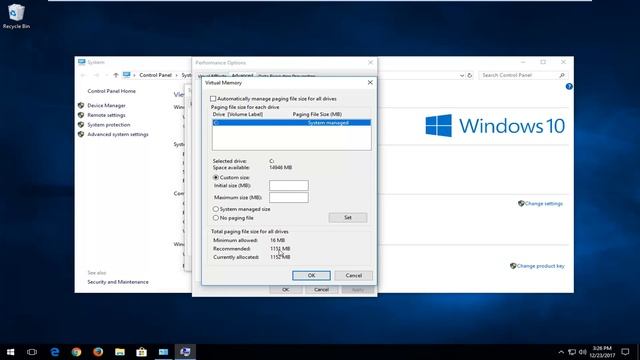640x360 pixels.
Task: Select System managed size radio button
Action: tap(216, 209)
